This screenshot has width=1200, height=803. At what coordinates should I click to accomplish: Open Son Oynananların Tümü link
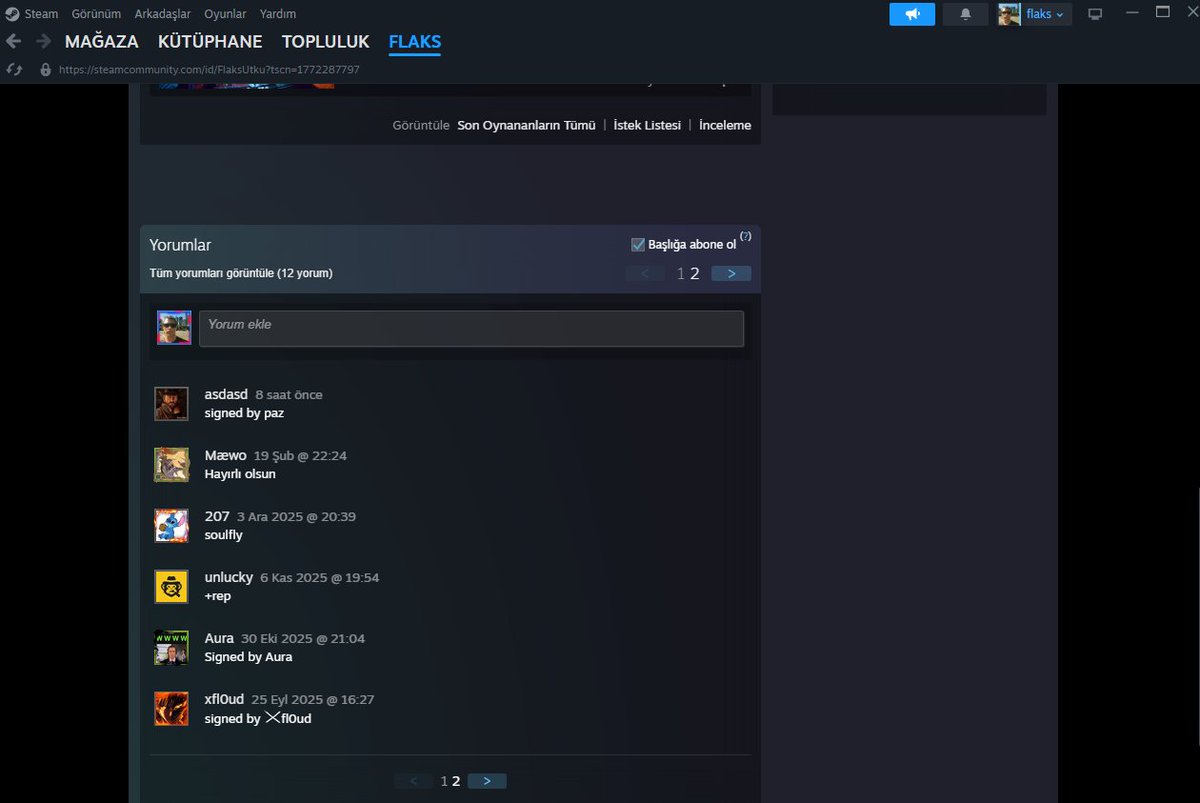pos(526,125)
